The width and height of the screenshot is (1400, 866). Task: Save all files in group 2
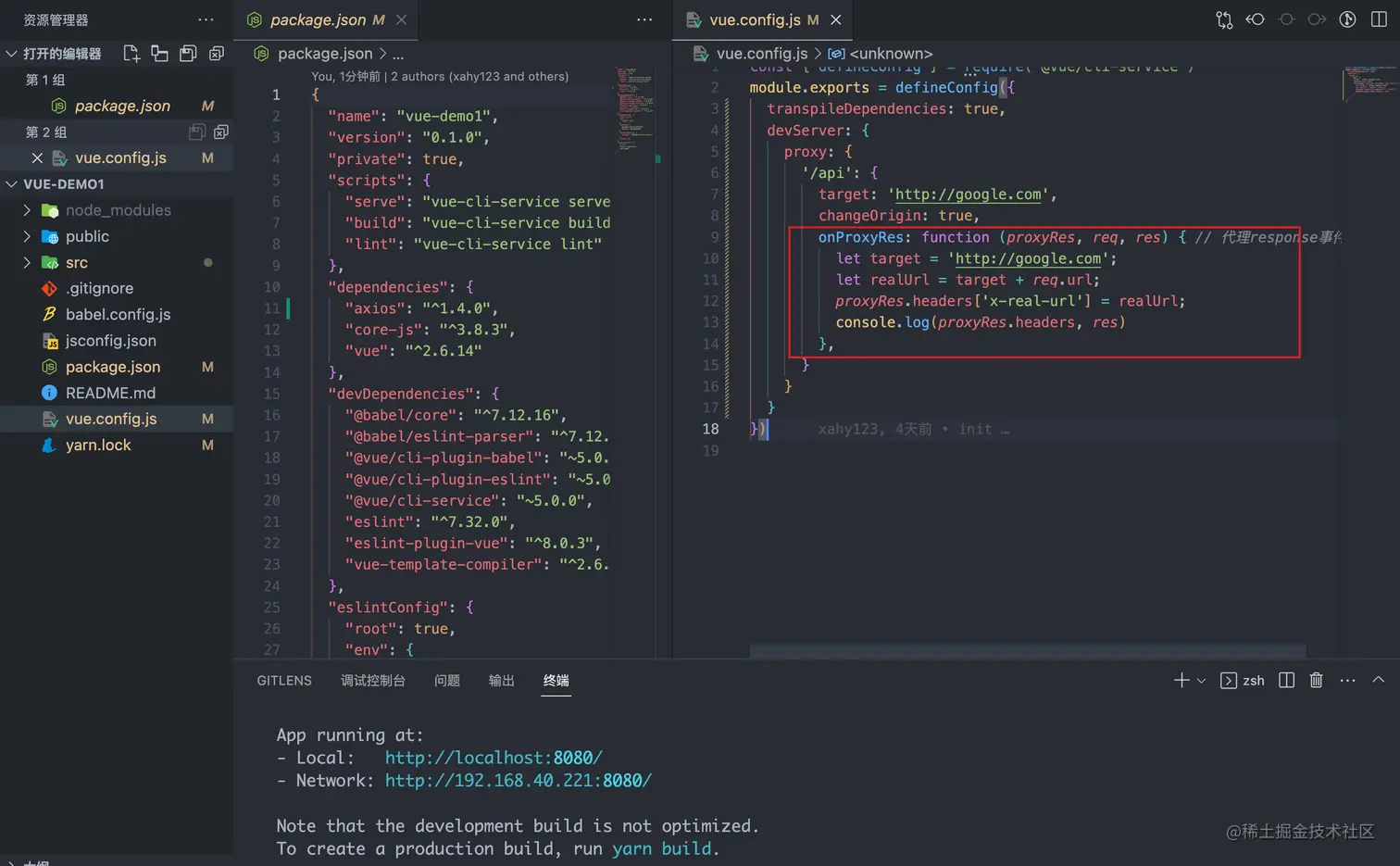tap(196, 132)
